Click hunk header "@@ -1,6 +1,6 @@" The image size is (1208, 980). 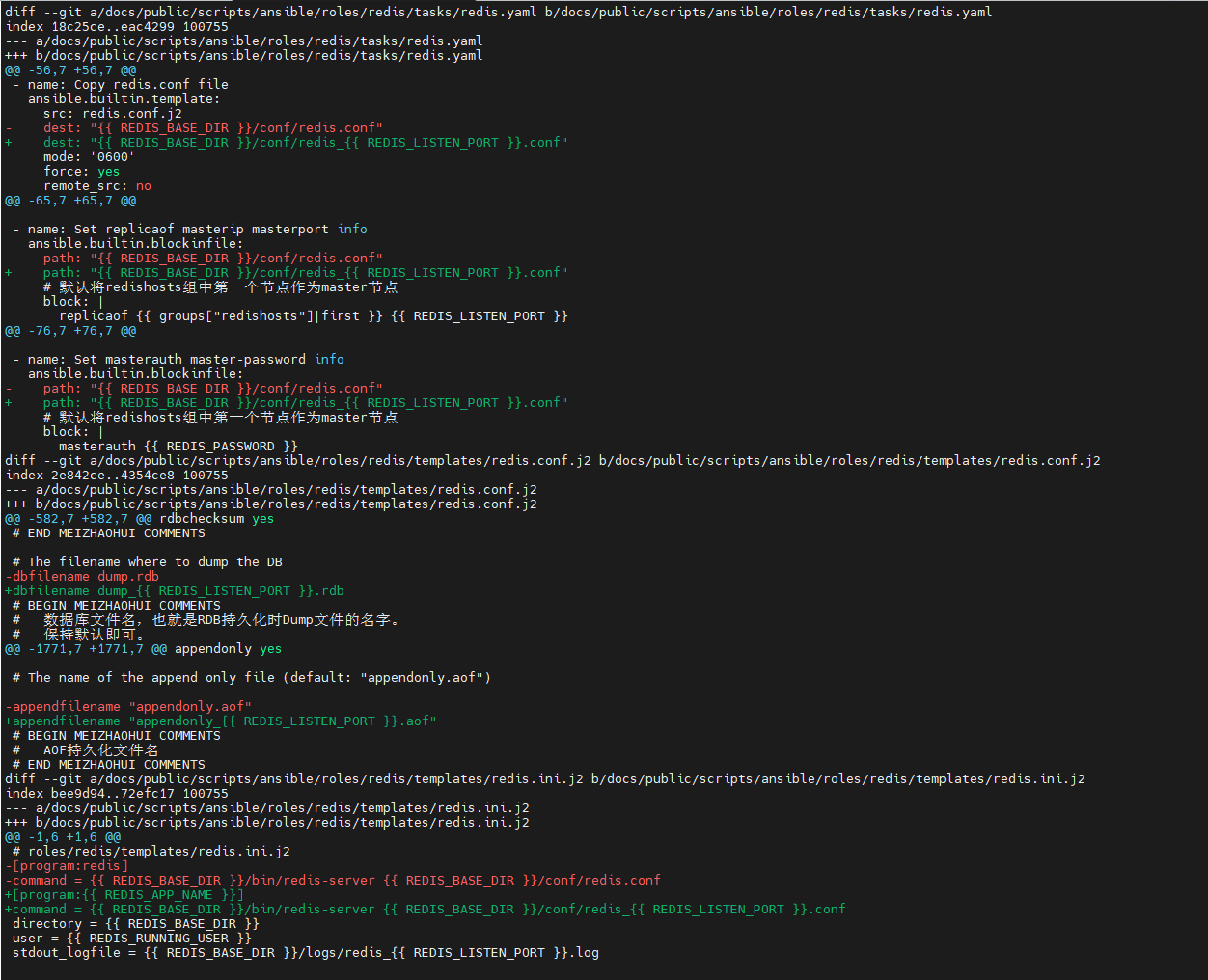point(63,836)
